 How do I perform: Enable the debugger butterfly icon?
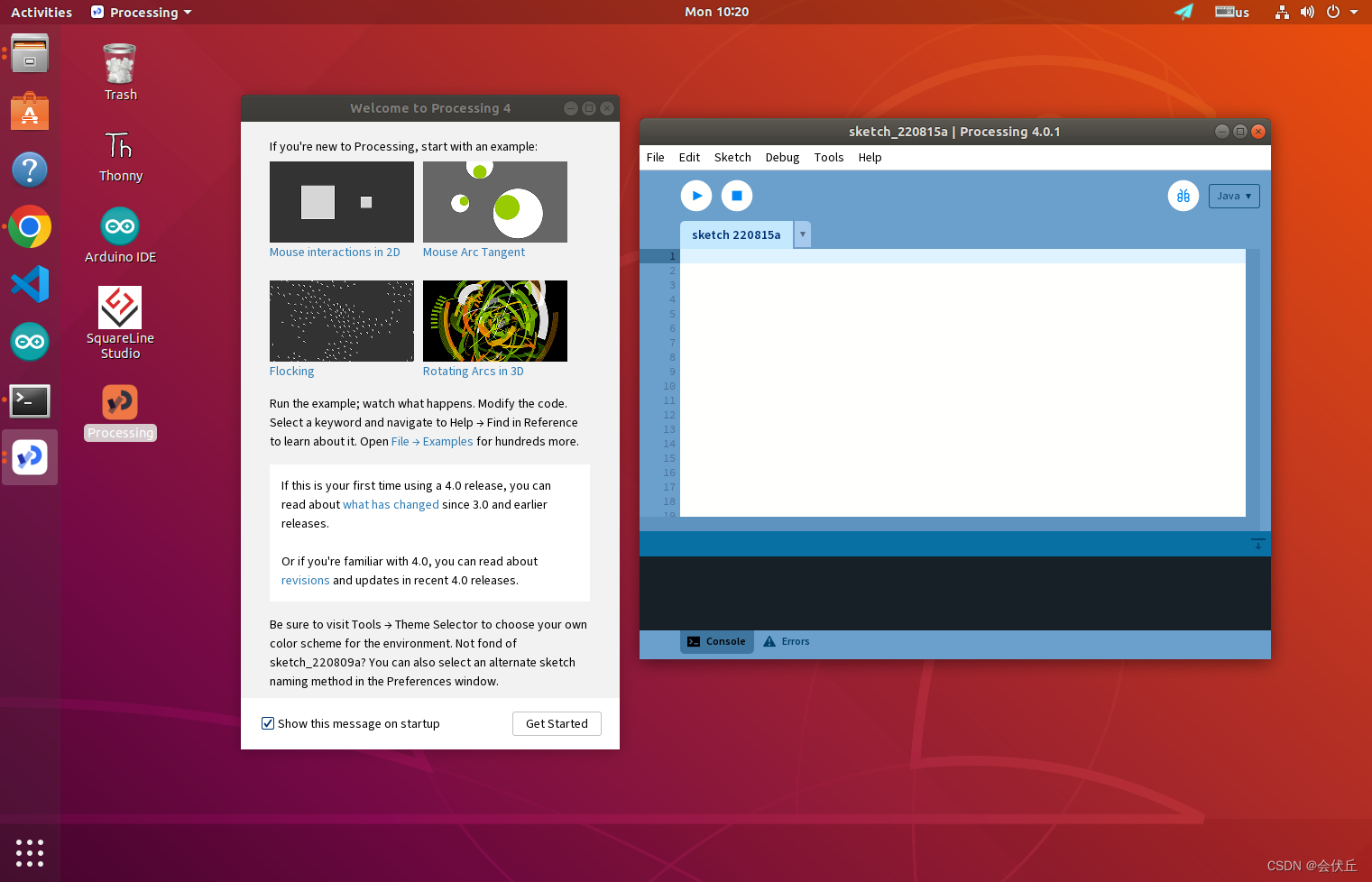click(1183, 196)
